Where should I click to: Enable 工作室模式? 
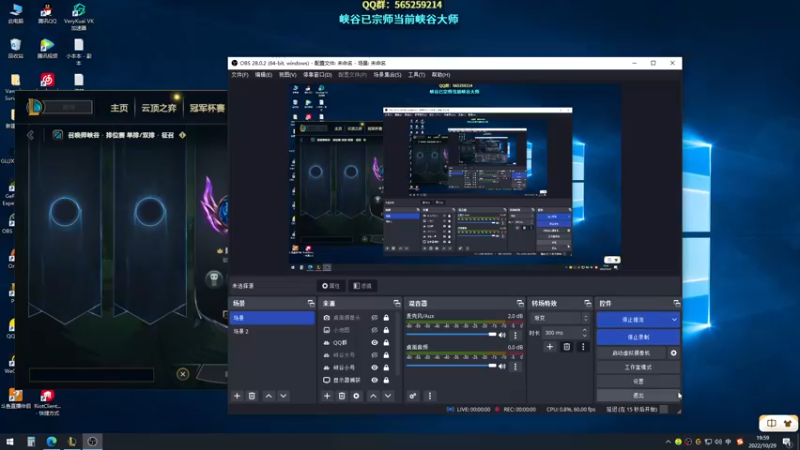click(x=638, y=367)
